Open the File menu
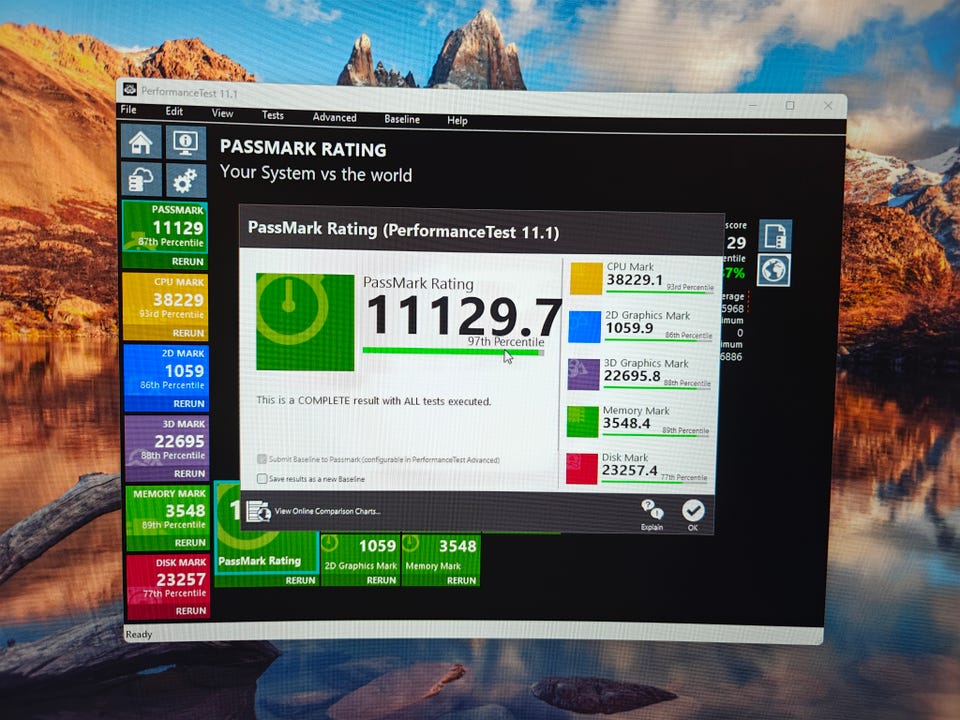This screenshot has width=960, height=720. (129, 110)
